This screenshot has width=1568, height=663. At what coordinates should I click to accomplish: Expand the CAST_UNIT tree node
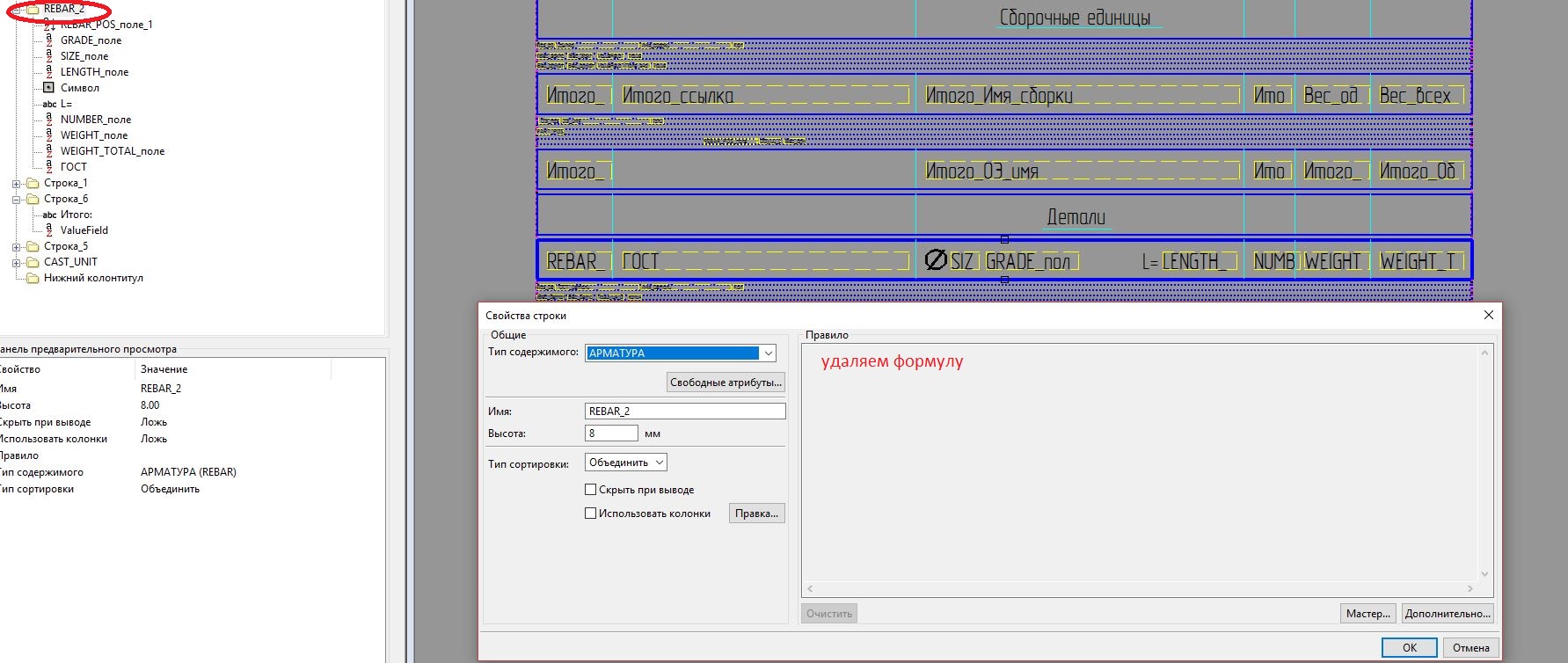pos(16,262)
